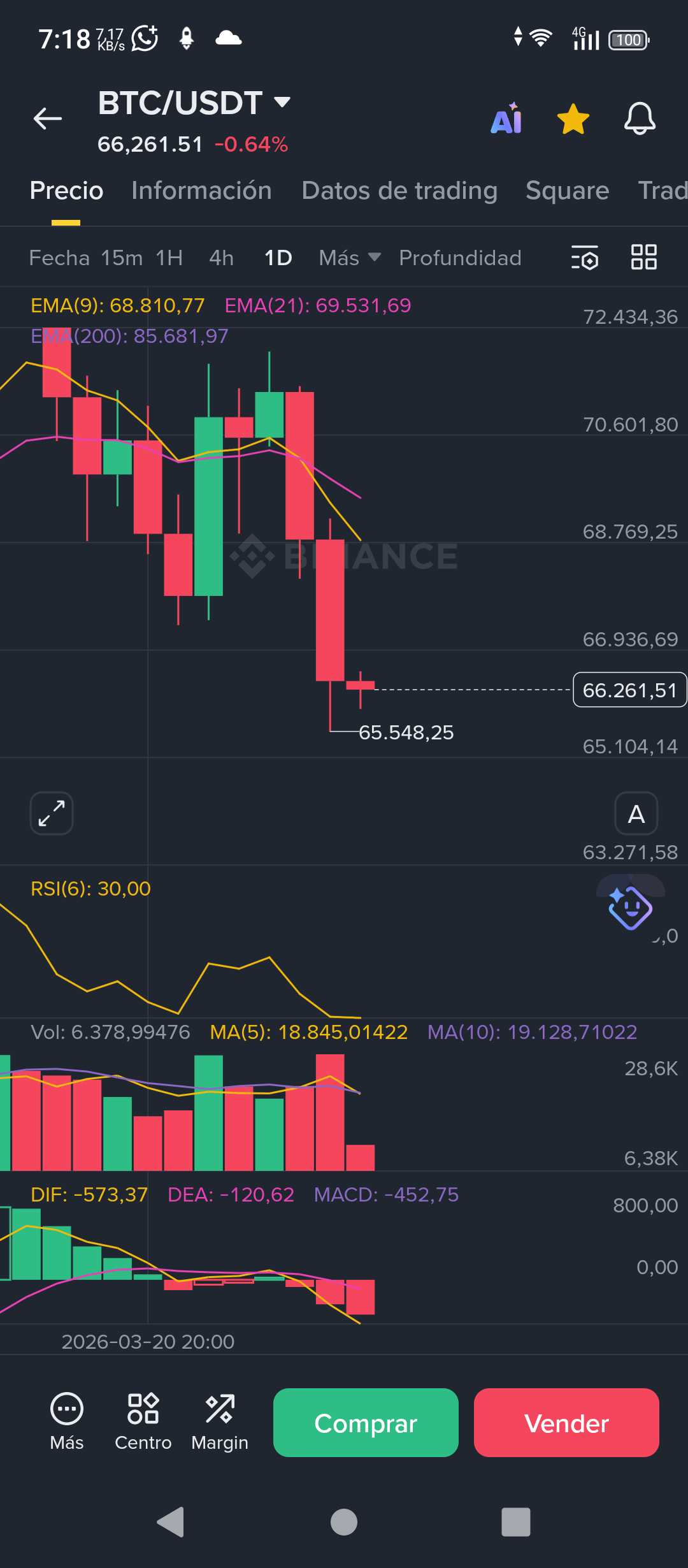Tap the MA(10) volume label
Screen dimensions: 688x1568
click(532, 1032)
